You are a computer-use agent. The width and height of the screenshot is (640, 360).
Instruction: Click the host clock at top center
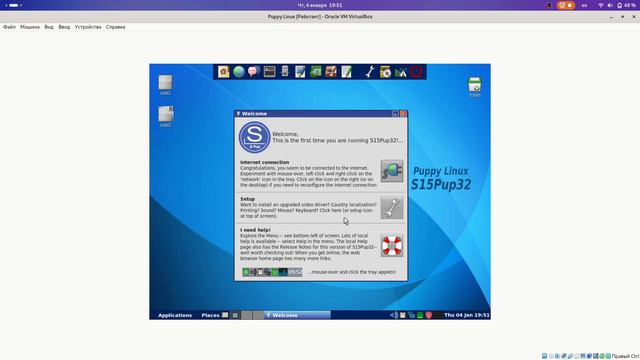(320, 5)
